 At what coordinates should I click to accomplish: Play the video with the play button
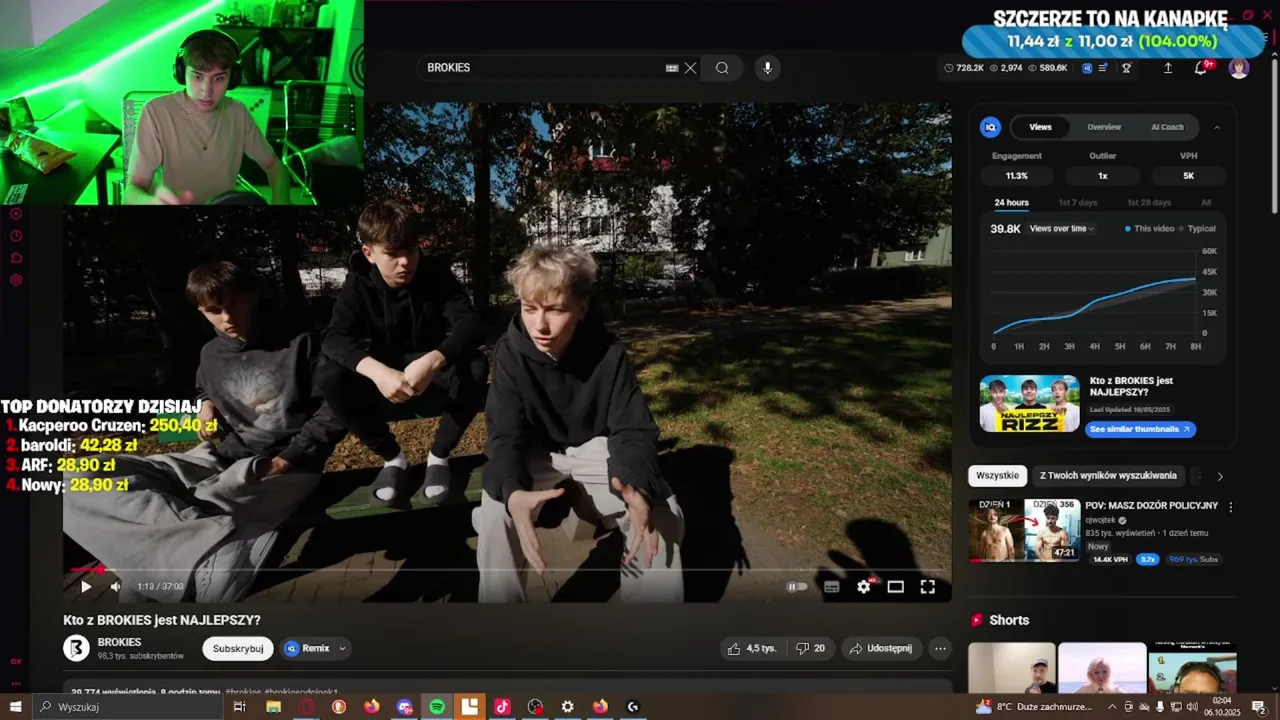tap(86, 587)
